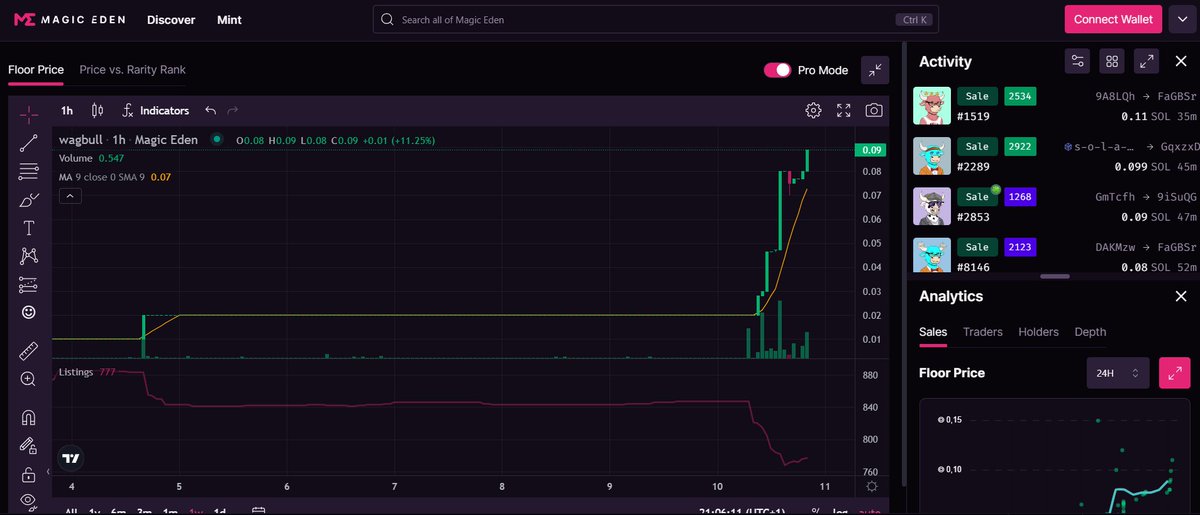
Task: Toggle log scale on price axis
Action: (x=840, y=511)
